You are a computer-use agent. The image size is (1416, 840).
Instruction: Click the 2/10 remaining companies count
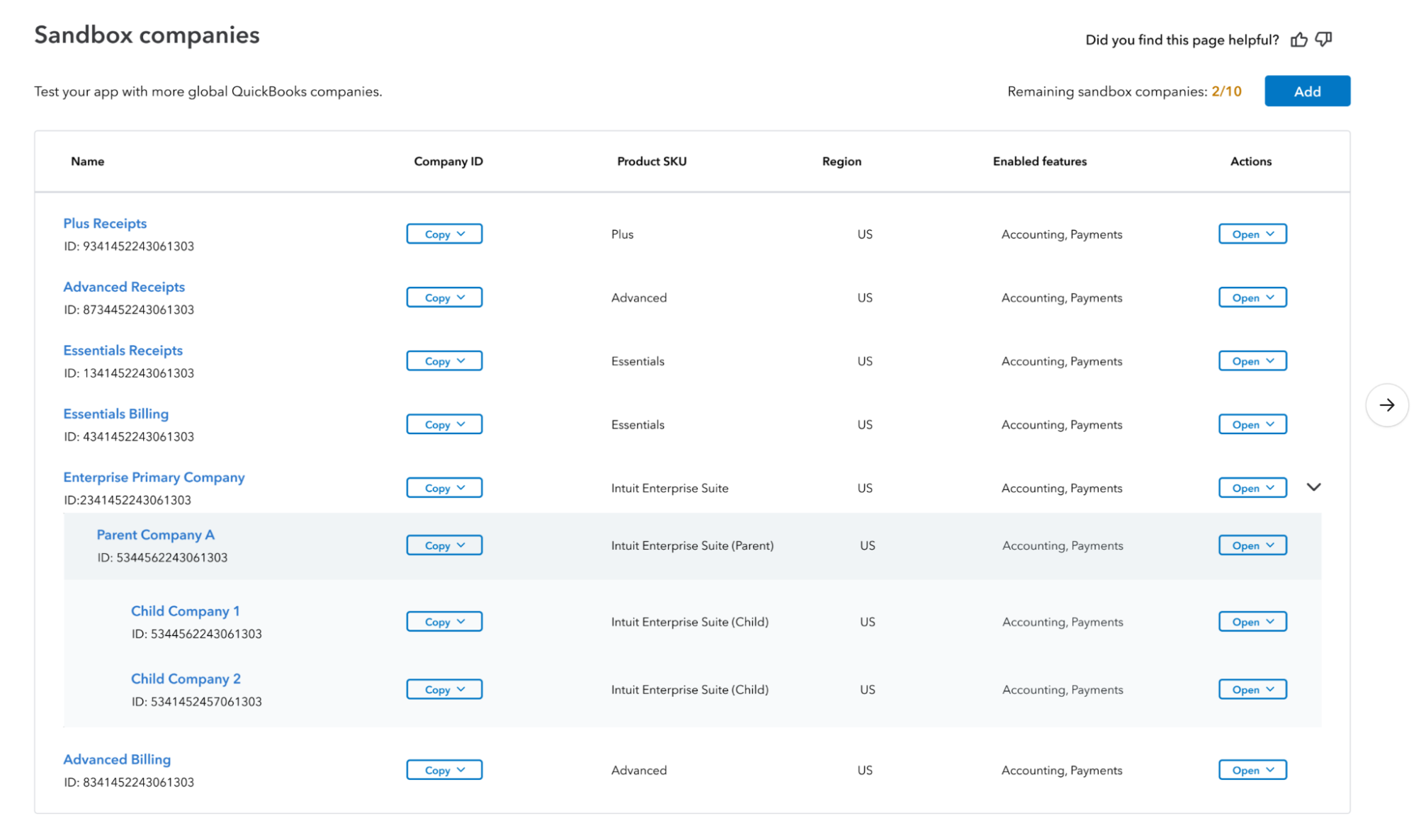coord(1226,91)
